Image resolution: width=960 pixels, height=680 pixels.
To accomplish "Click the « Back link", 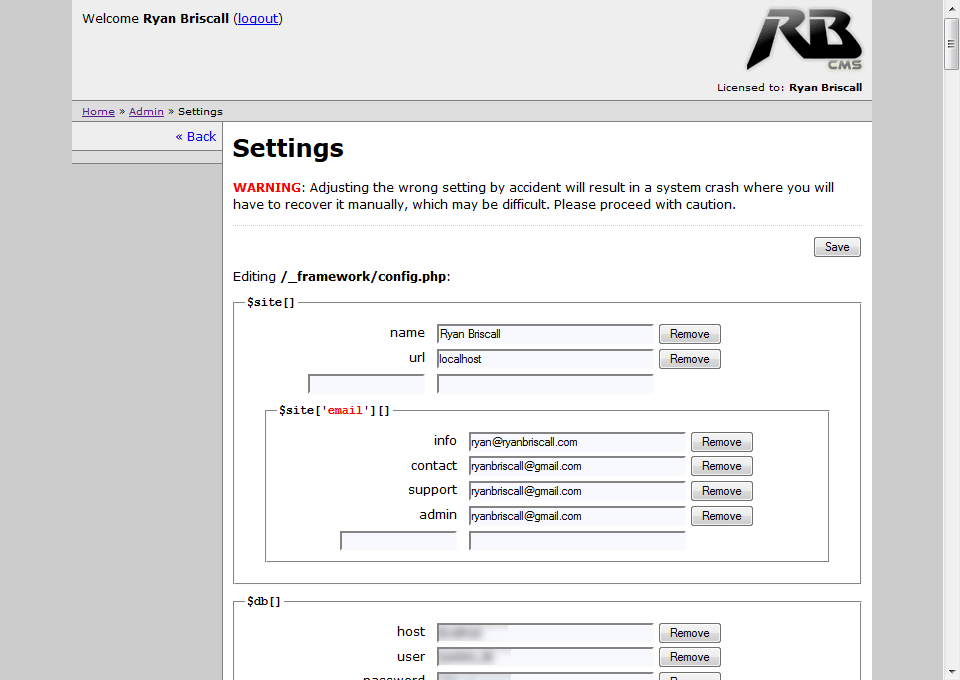I will (196, 136).
